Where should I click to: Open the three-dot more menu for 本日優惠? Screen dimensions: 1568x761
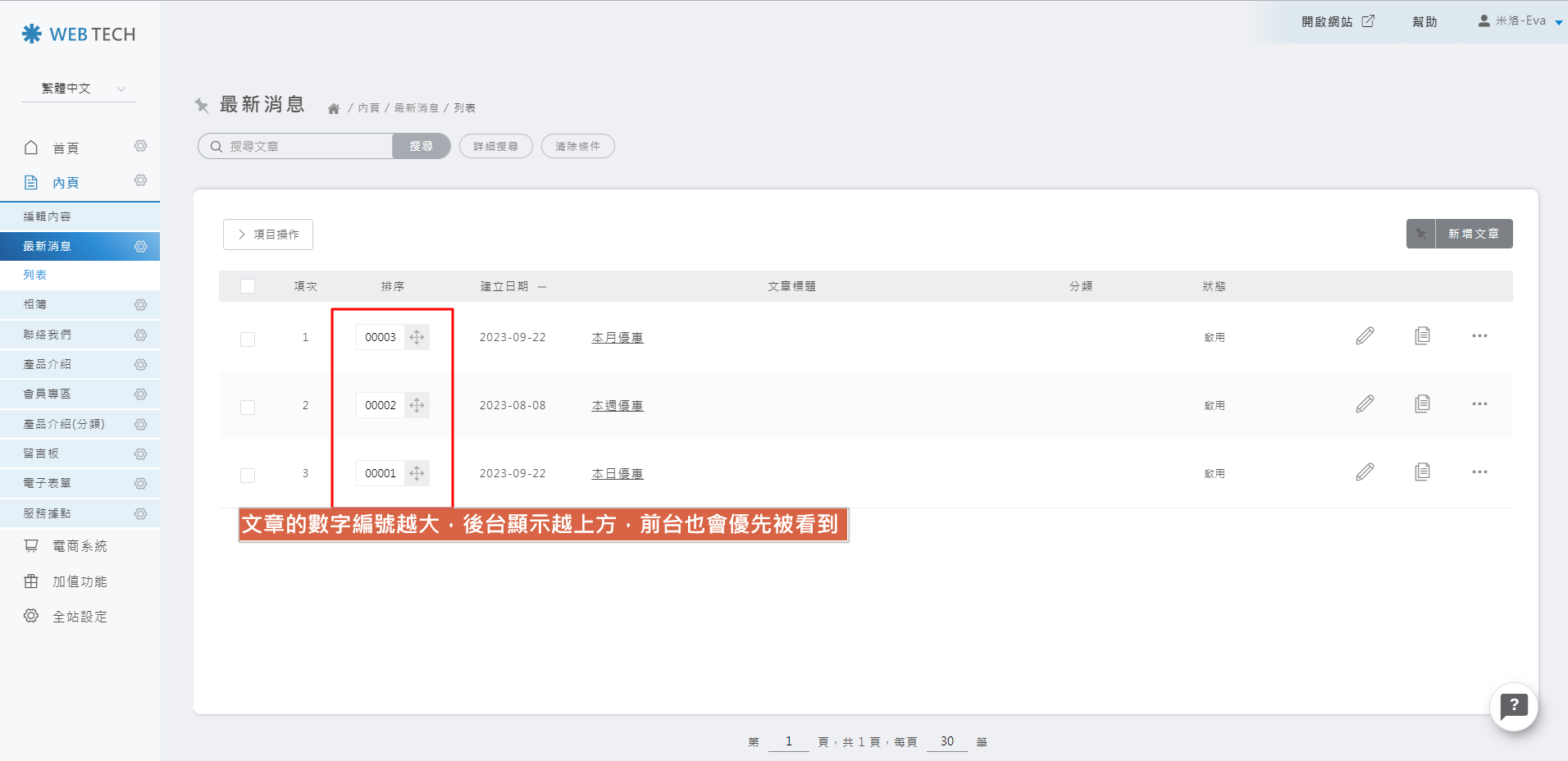point(1479,472)
